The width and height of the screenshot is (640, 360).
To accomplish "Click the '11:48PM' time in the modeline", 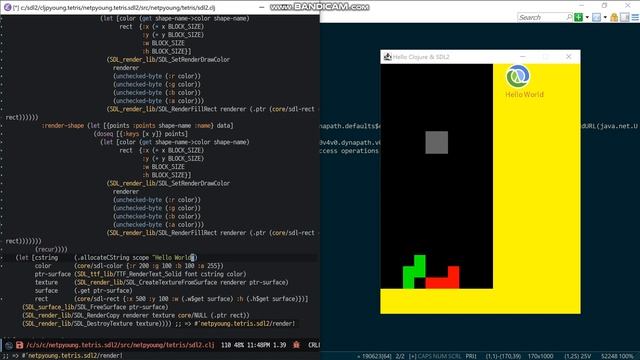I will [x=258, y=345].
